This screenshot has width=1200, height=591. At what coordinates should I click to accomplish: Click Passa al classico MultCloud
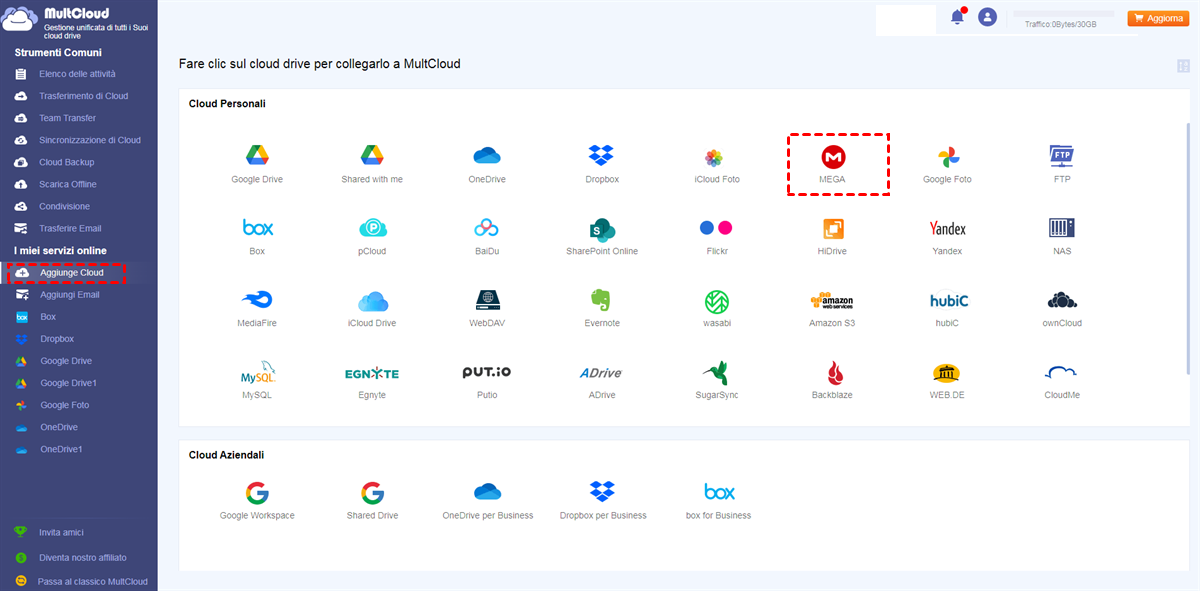(x=93, y=581)
